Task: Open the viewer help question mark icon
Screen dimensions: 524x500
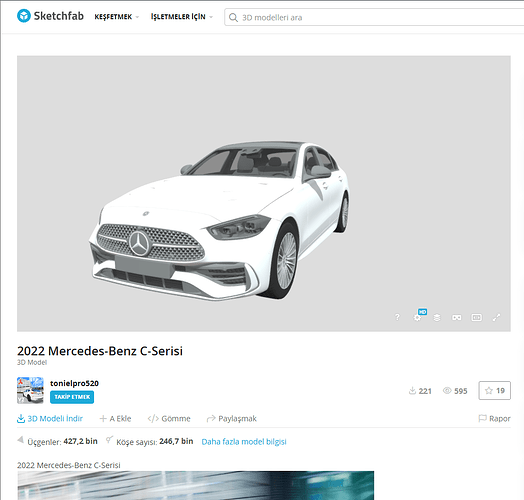Action: coord(397,317)
